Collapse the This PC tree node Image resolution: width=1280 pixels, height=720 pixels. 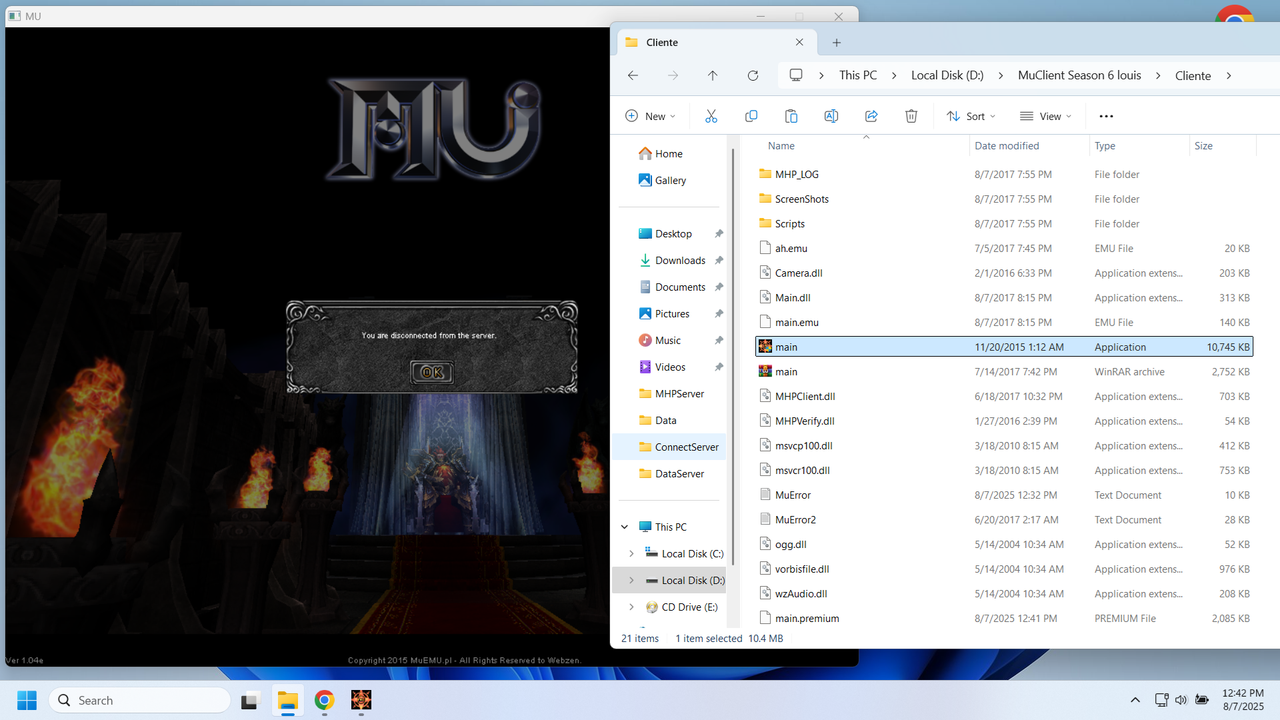(x=625, y=527)
